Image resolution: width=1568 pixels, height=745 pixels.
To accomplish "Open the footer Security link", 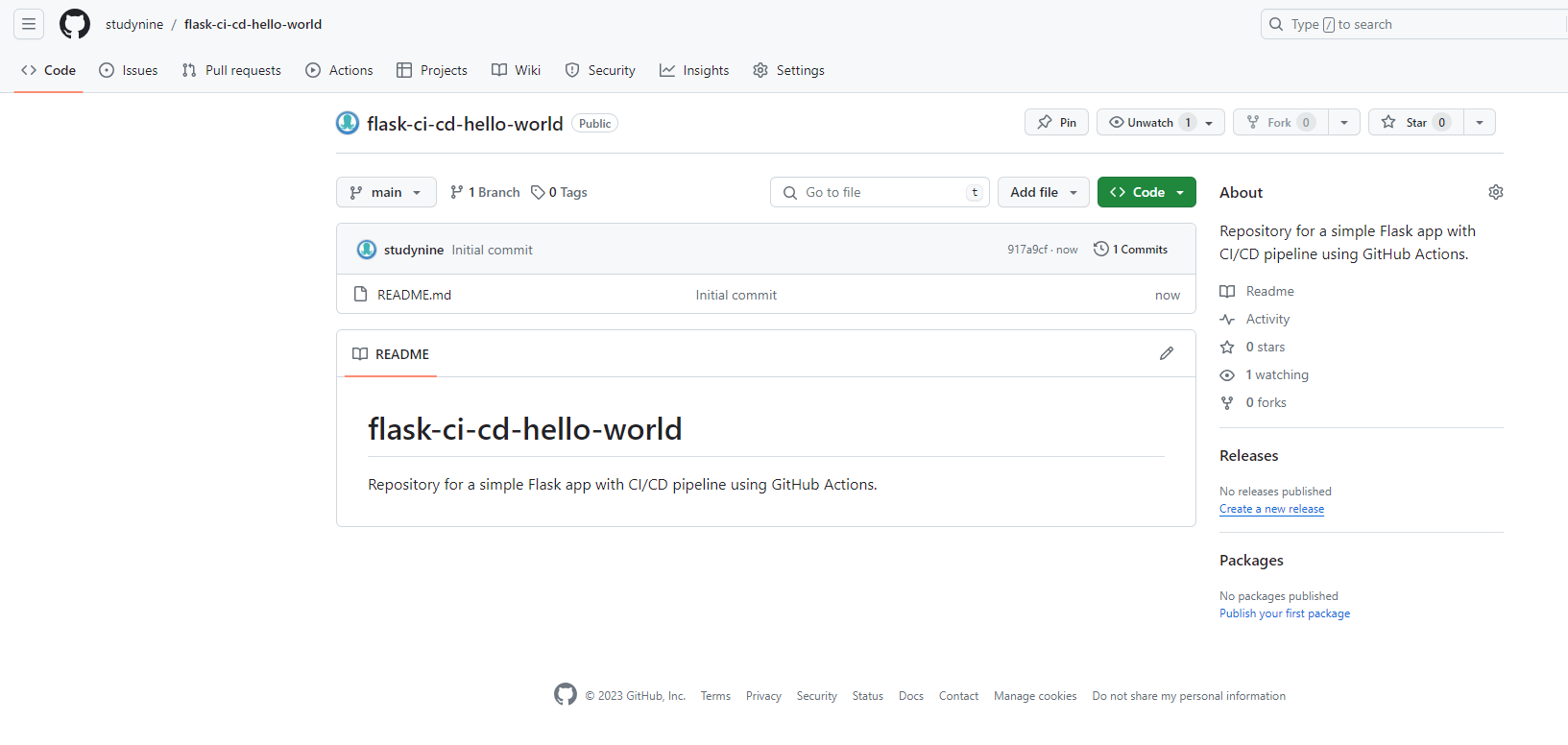I will point(817,696).
